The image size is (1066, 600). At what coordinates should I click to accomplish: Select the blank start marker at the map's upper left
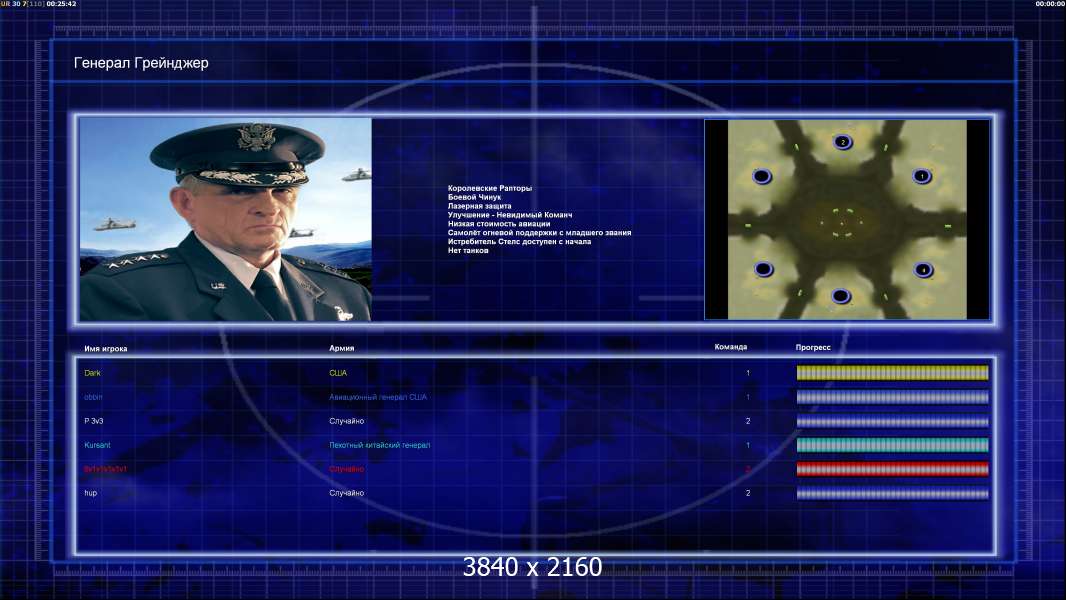click(x=761, y=177)
